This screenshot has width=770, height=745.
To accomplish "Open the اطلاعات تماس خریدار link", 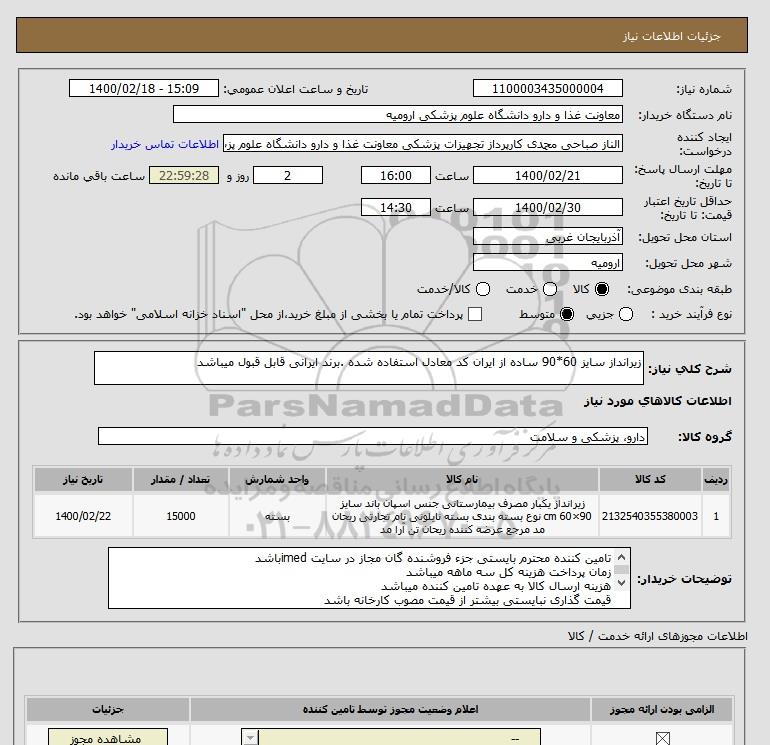I will (x=165, y=144).
